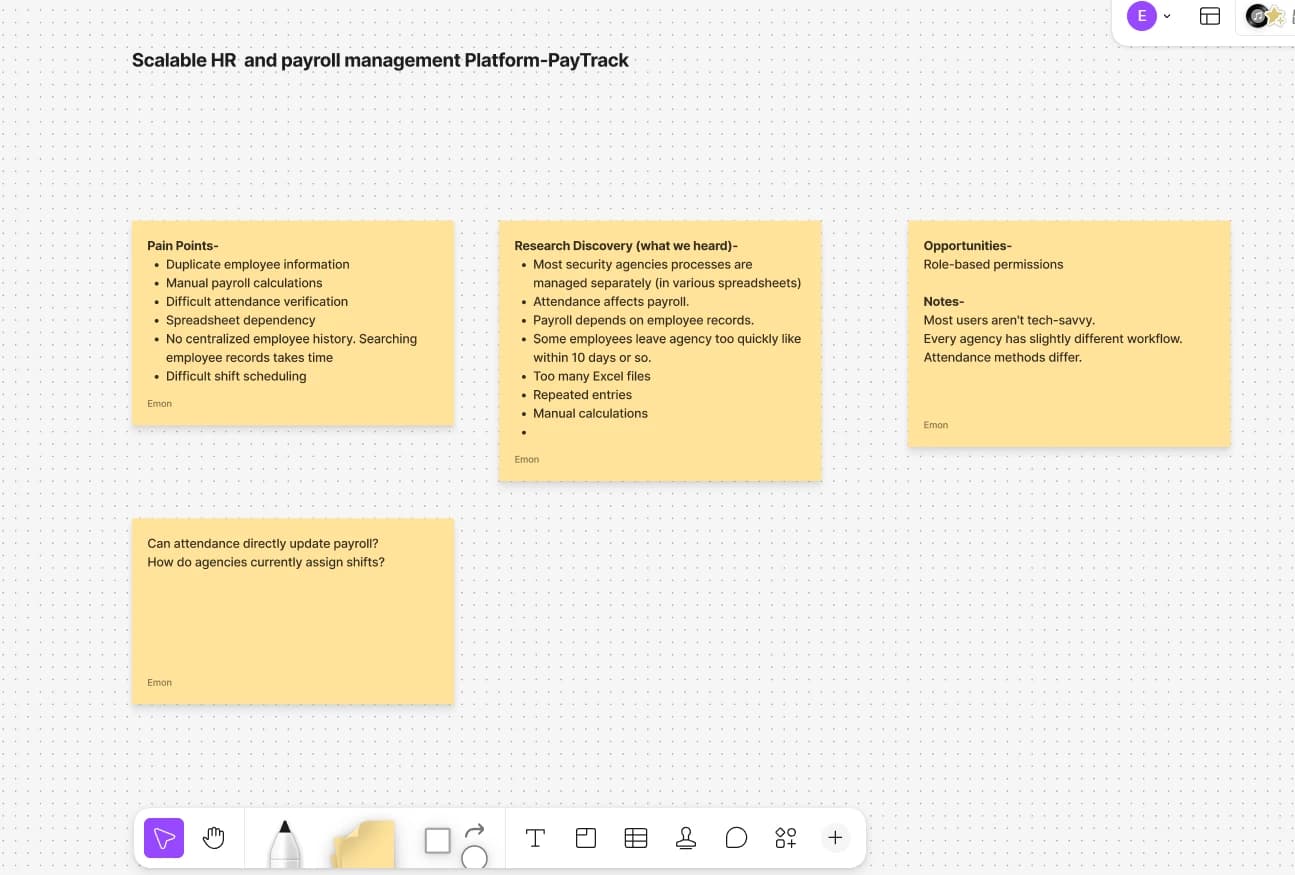Click the gold star icon beside the music icon
The image size is (1295, 875).
1276,16
